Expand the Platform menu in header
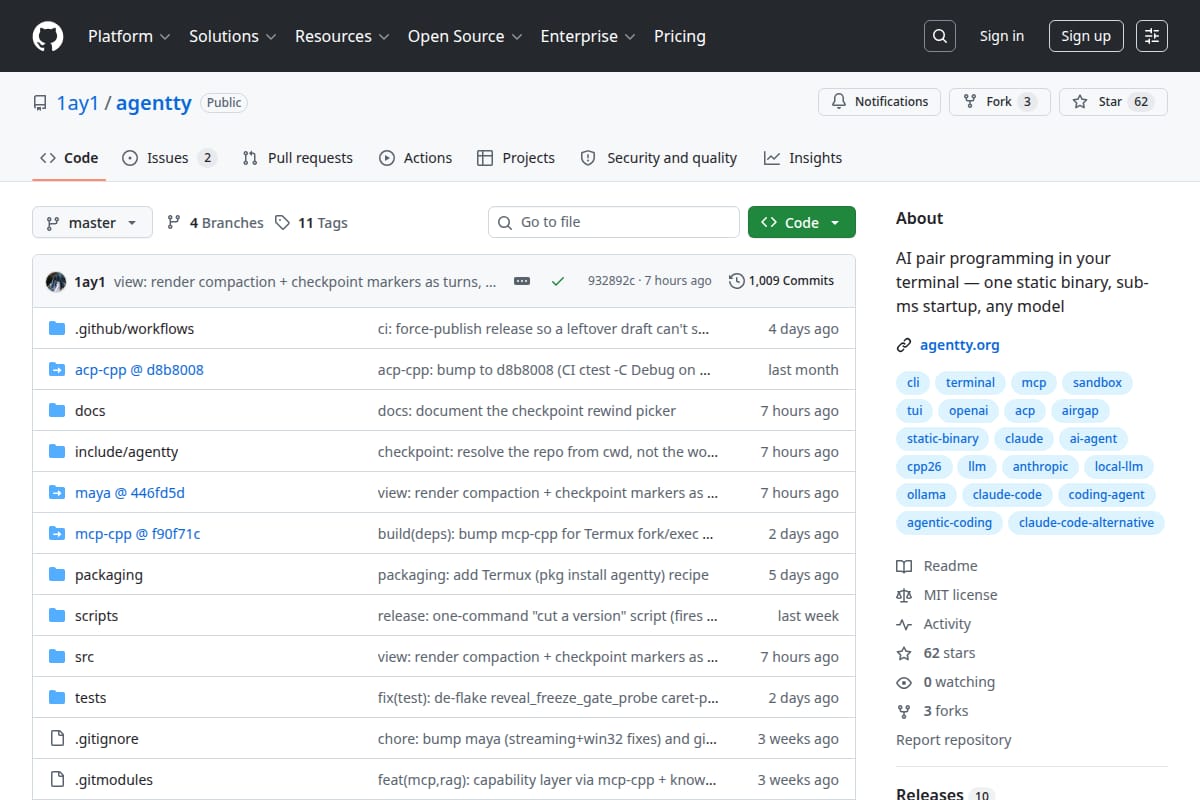Screen dimensions: 1200x800 (128, 36)
